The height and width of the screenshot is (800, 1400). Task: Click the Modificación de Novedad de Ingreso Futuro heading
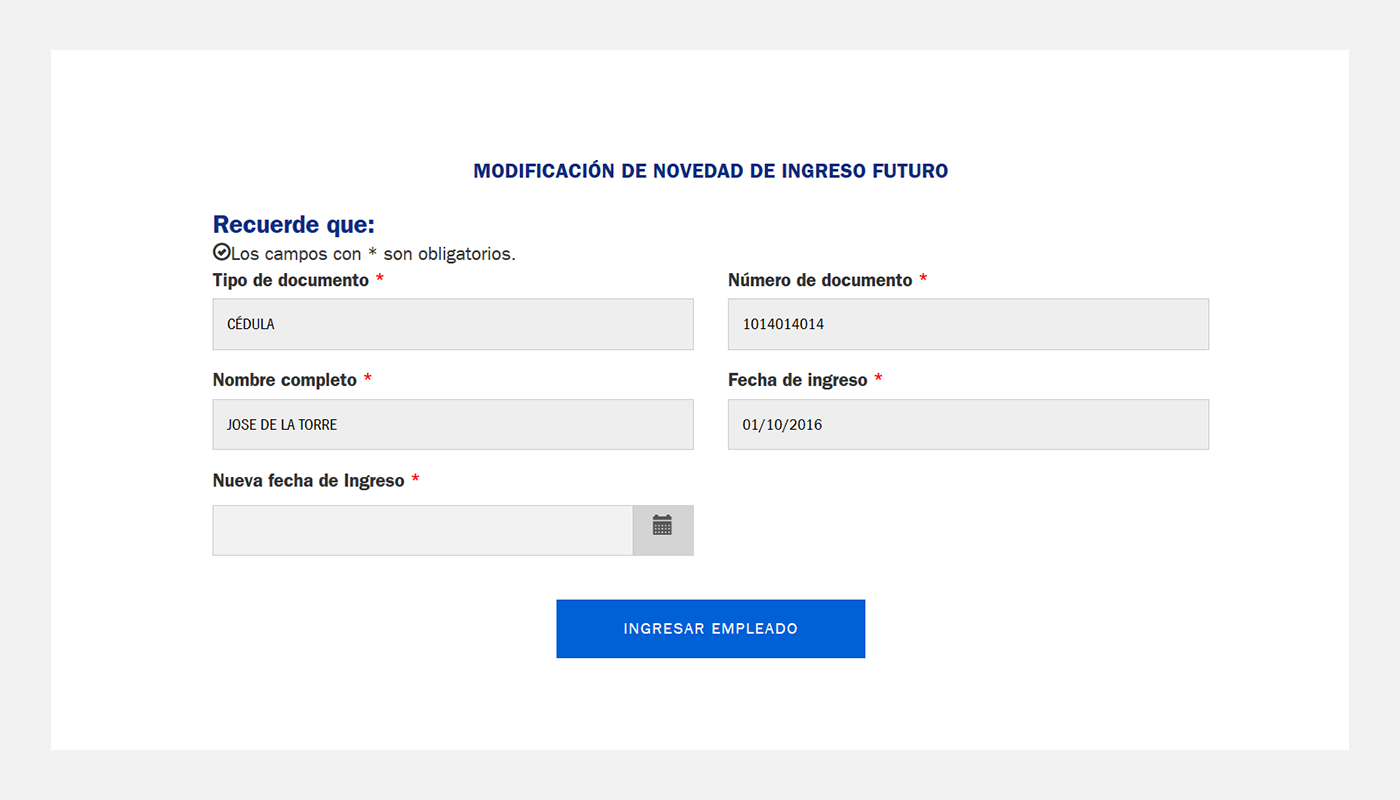click(711, 171)
